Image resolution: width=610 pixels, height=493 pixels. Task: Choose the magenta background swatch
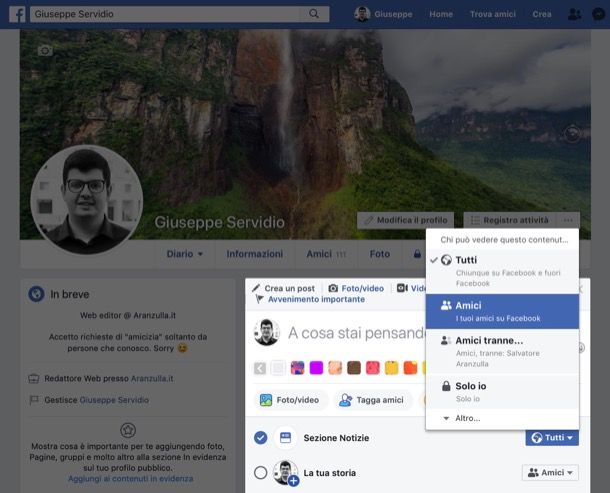tap(316, 368)
